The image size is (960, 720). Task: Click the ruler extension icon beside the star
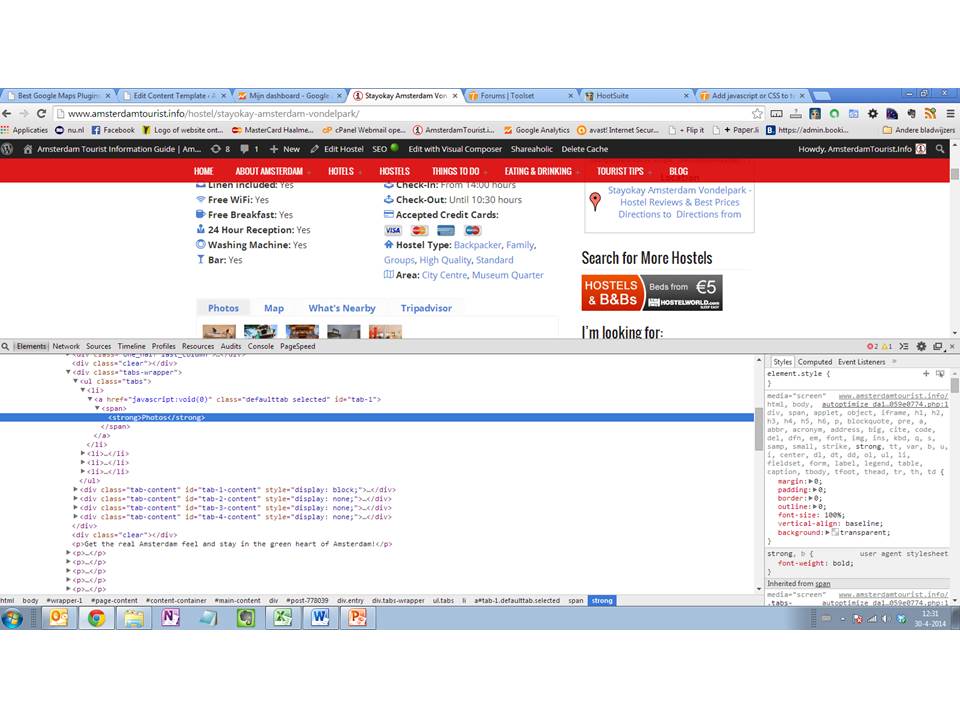pos(776,113)
